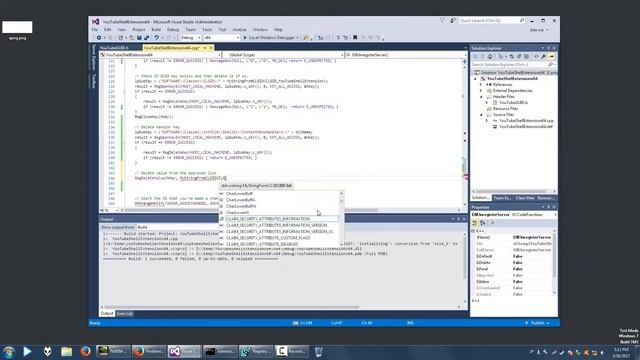Screen dimensions: 640x360
Task: Open the project scope dropdown above the editor
Action: click(161, 55)
